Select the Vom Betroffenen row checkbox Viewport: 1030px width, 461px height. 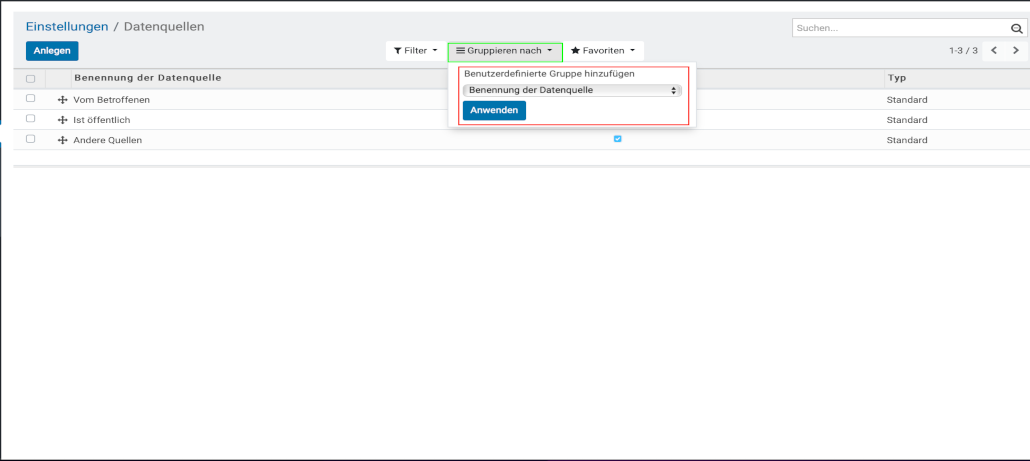click(x=31, y=99)
